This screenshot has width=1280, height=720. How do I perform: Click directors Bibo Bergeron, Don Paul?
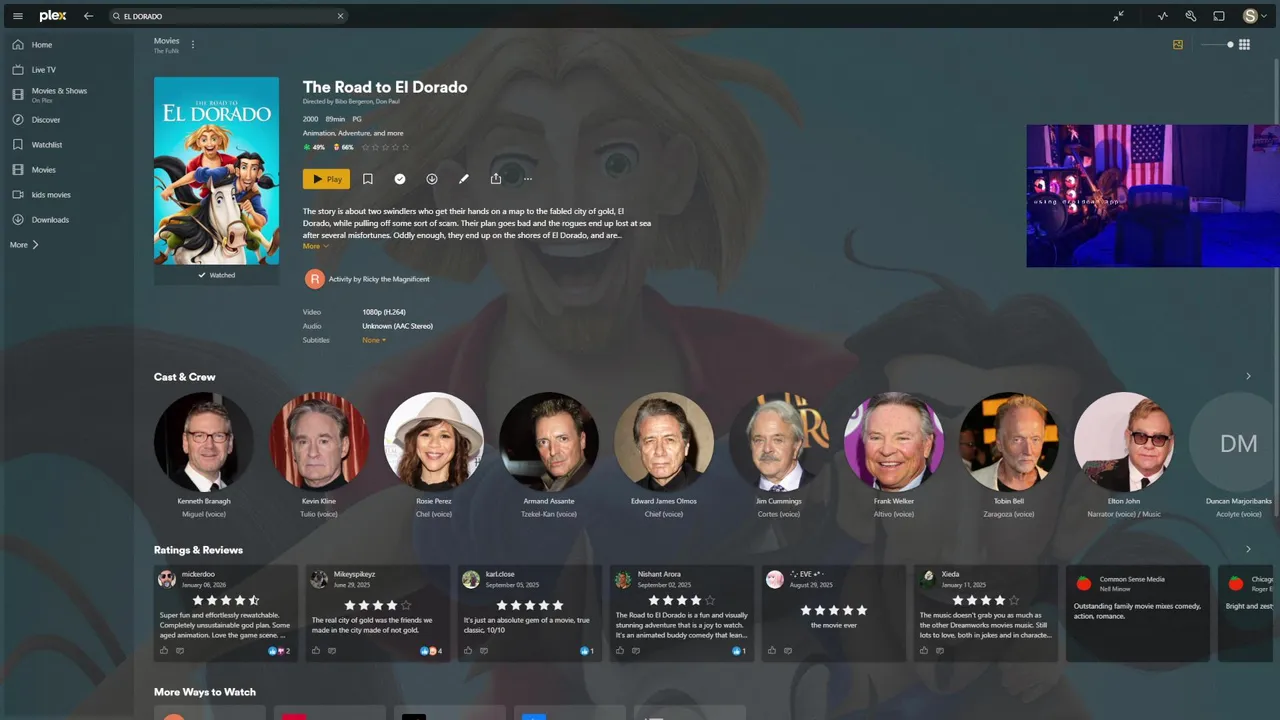point(351,101)
